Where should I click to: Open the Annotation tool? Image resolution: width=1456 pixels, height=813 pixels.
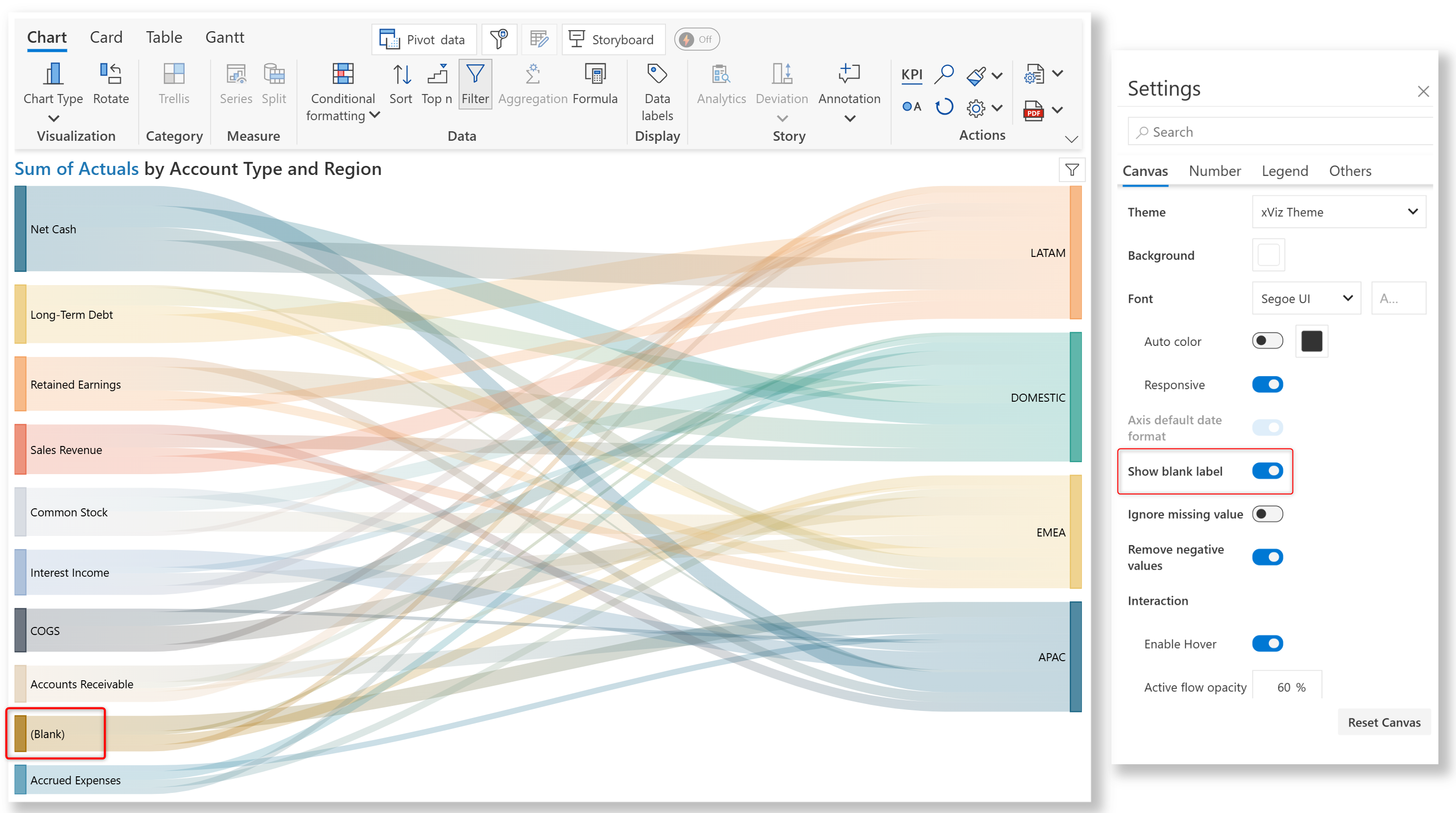point(849,75)
